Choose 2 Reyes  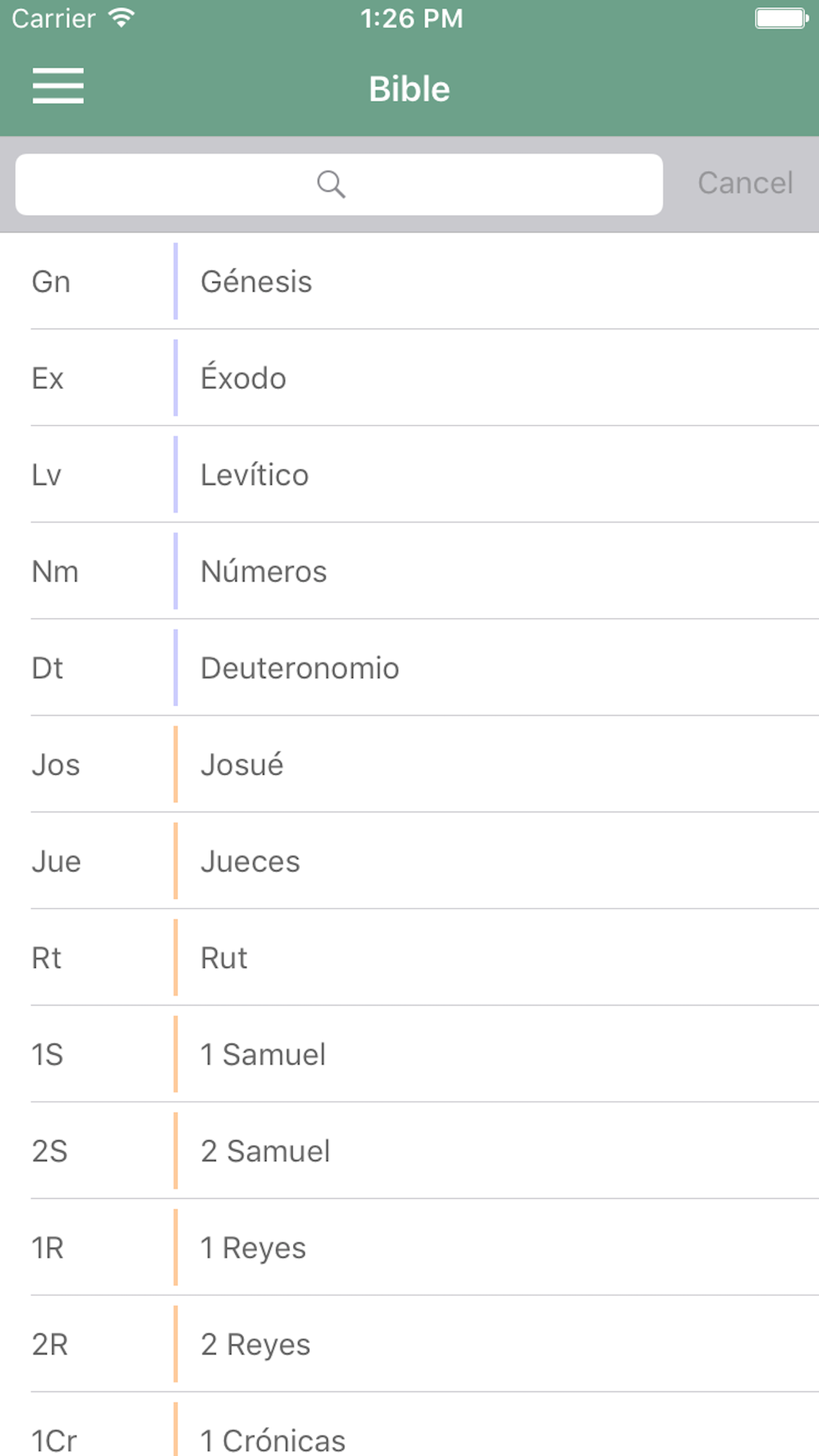[x=409, y=1345]
